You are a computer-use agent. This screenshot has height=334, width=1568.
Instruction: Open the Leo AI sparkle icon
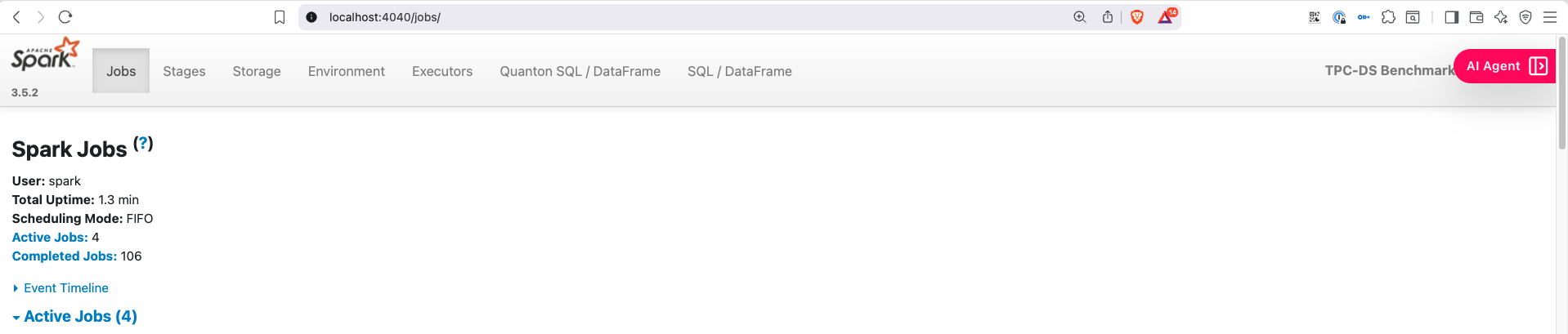1501,17
